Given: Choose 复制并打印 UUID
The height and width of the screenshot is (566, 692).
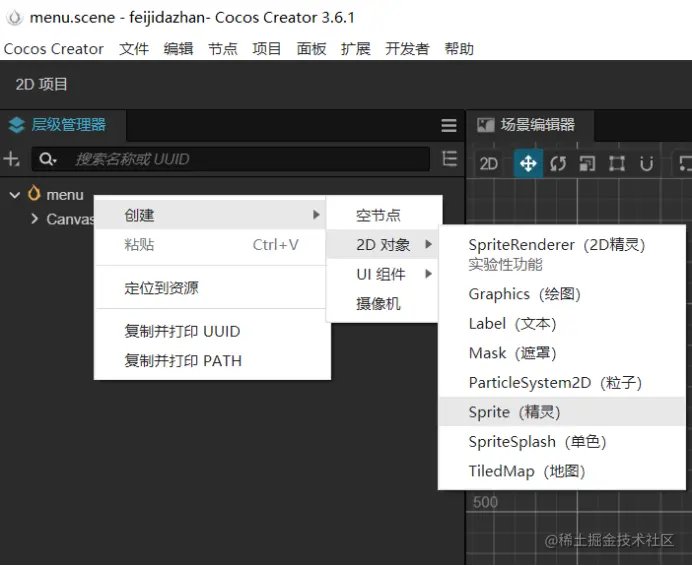Looking at the screenshot, I should [x=210, y=331].
